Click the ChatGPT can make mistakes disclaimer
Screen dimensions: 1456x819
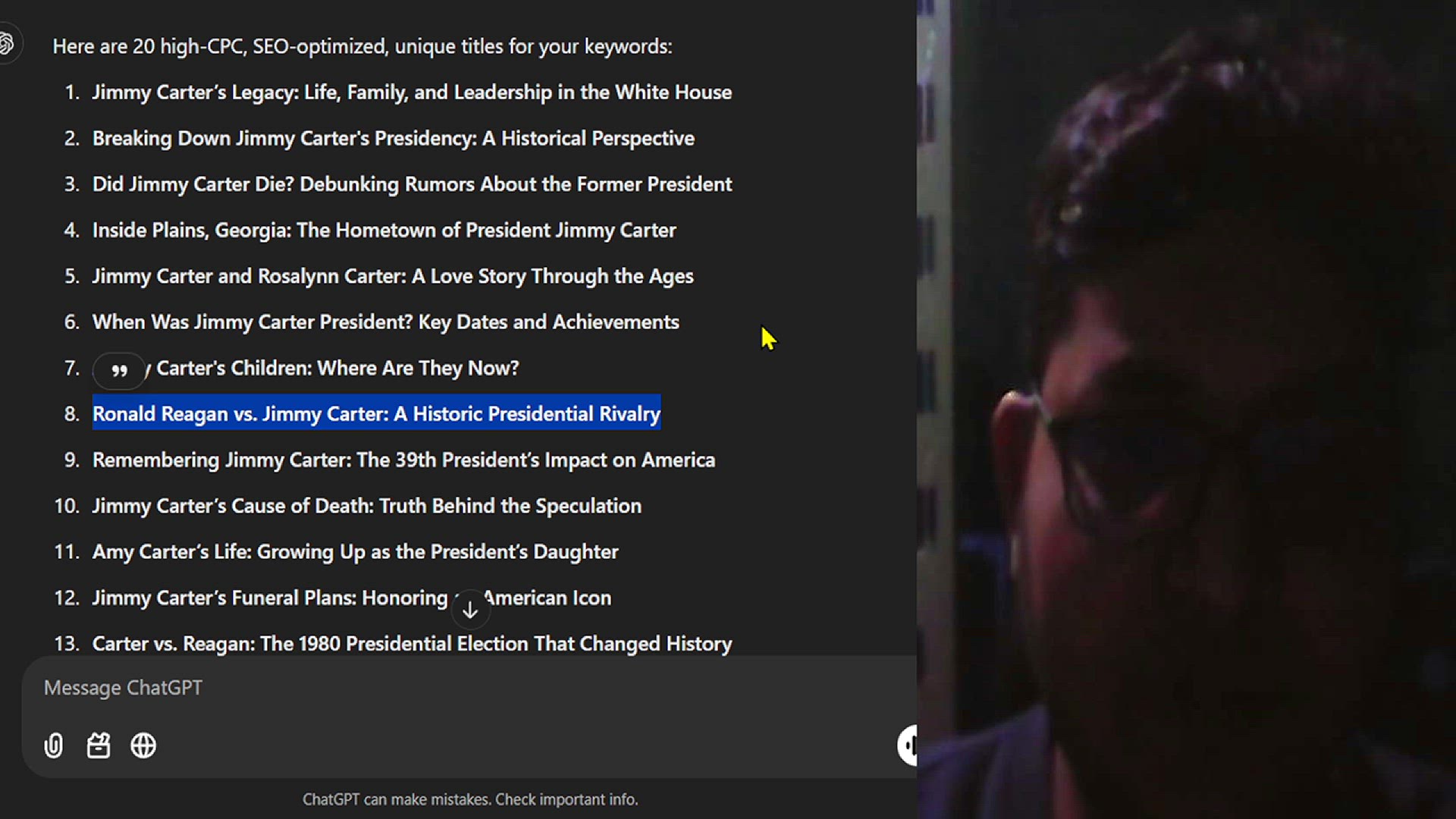(470, 799)
